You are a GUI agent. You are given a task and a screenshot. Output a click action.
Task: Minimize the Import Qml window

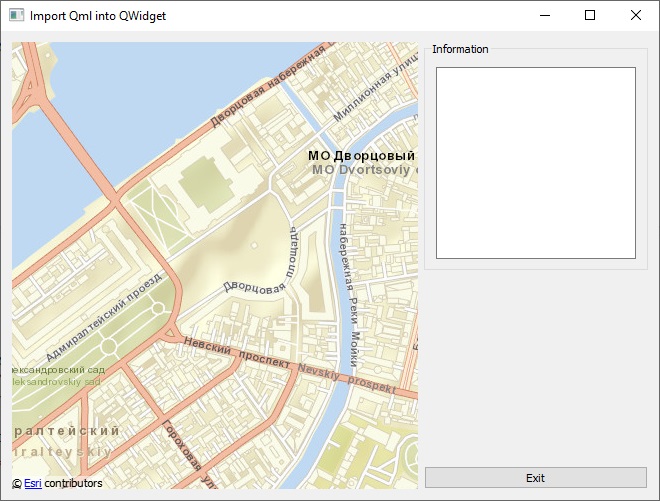[544, 16]
